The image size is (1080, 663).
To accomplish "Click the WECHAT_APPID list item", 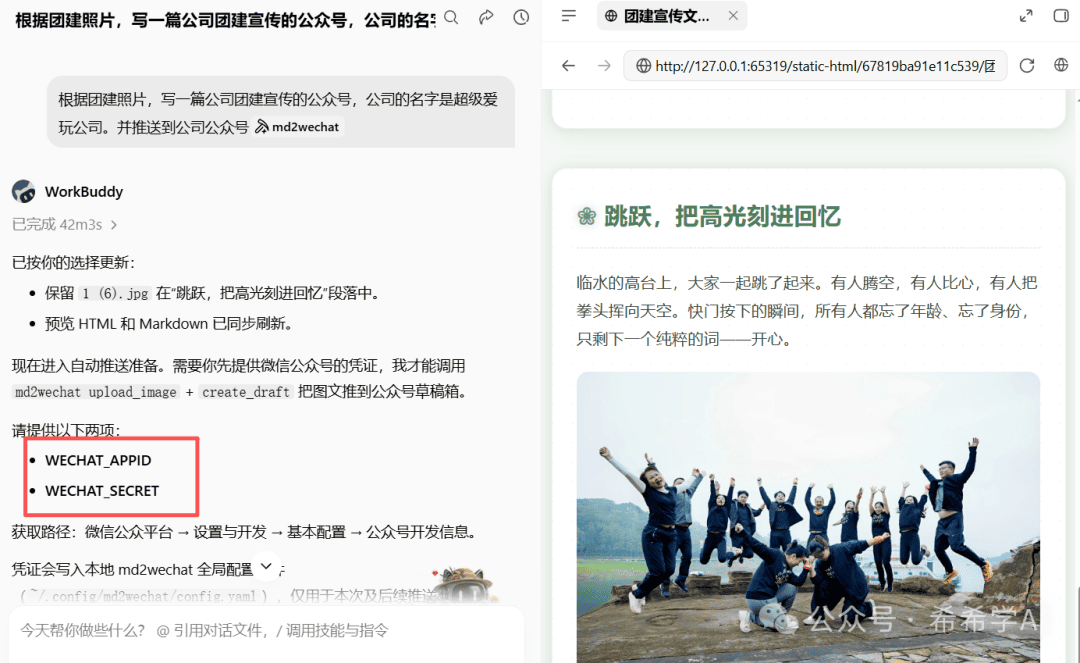I will [98, 460].
